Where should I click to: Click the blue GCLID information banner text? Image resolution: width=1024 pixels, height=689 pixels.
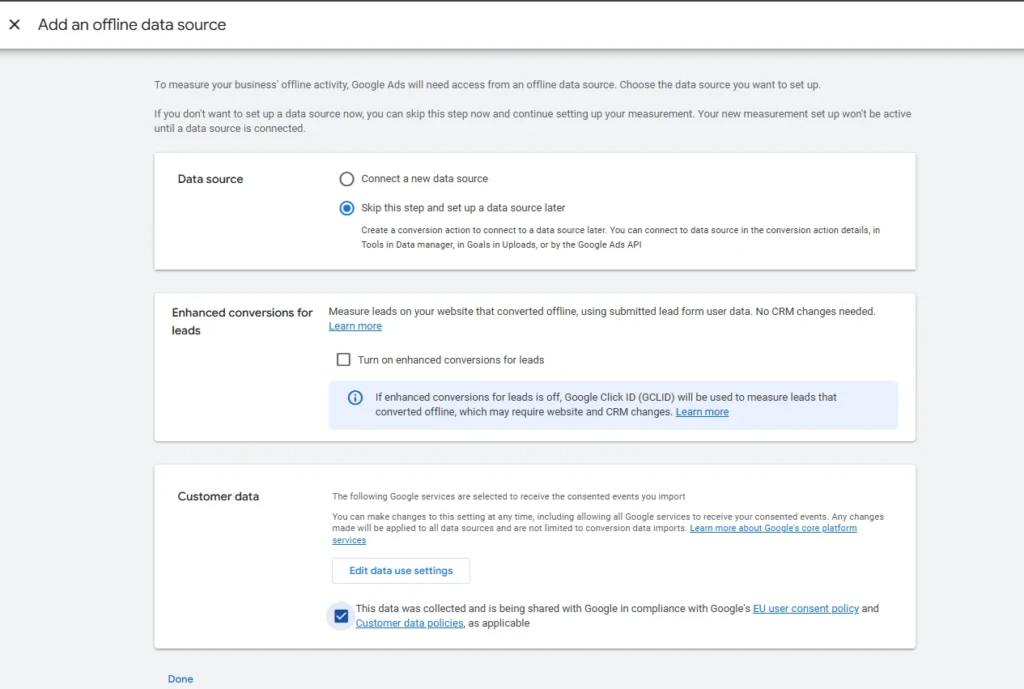pos(605,405)
